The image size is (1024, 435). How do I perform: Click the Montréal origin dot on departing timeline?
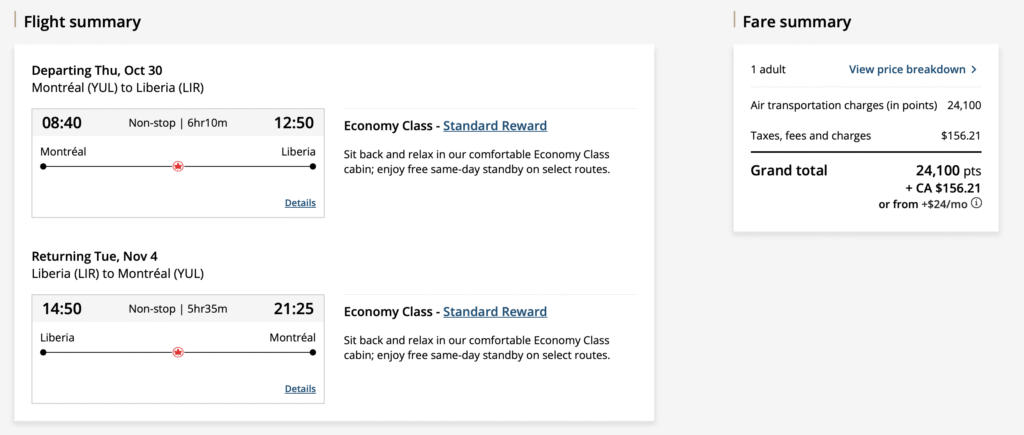point(43,166)
